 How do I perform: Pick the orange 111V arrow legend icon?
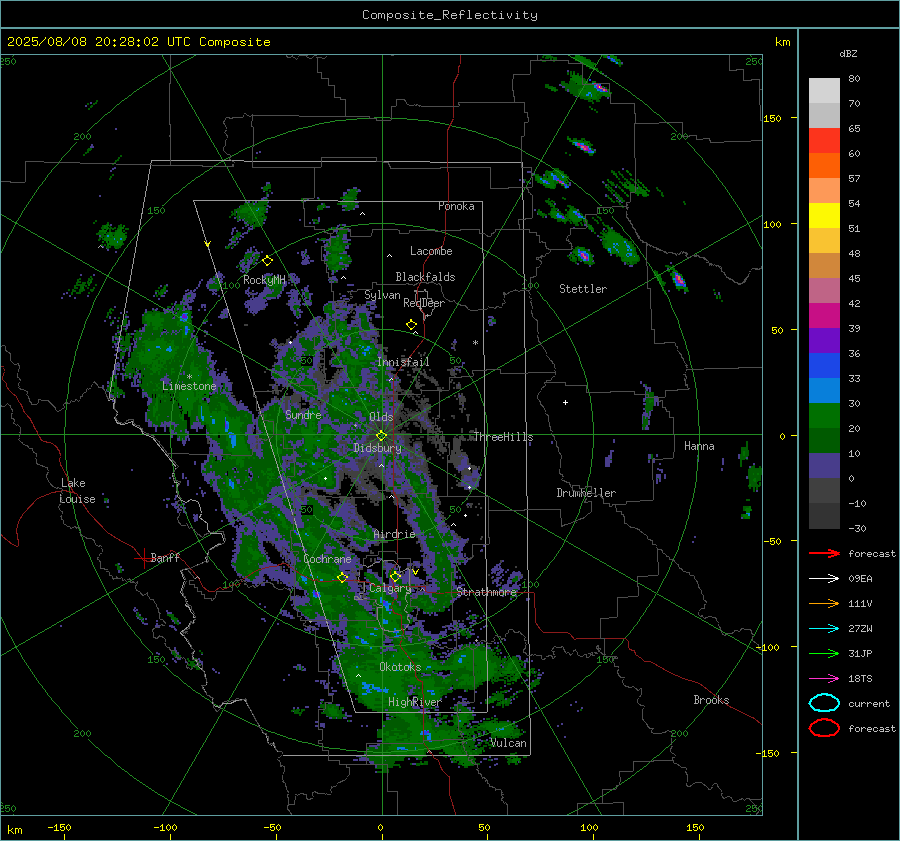(x=824, y=603)
